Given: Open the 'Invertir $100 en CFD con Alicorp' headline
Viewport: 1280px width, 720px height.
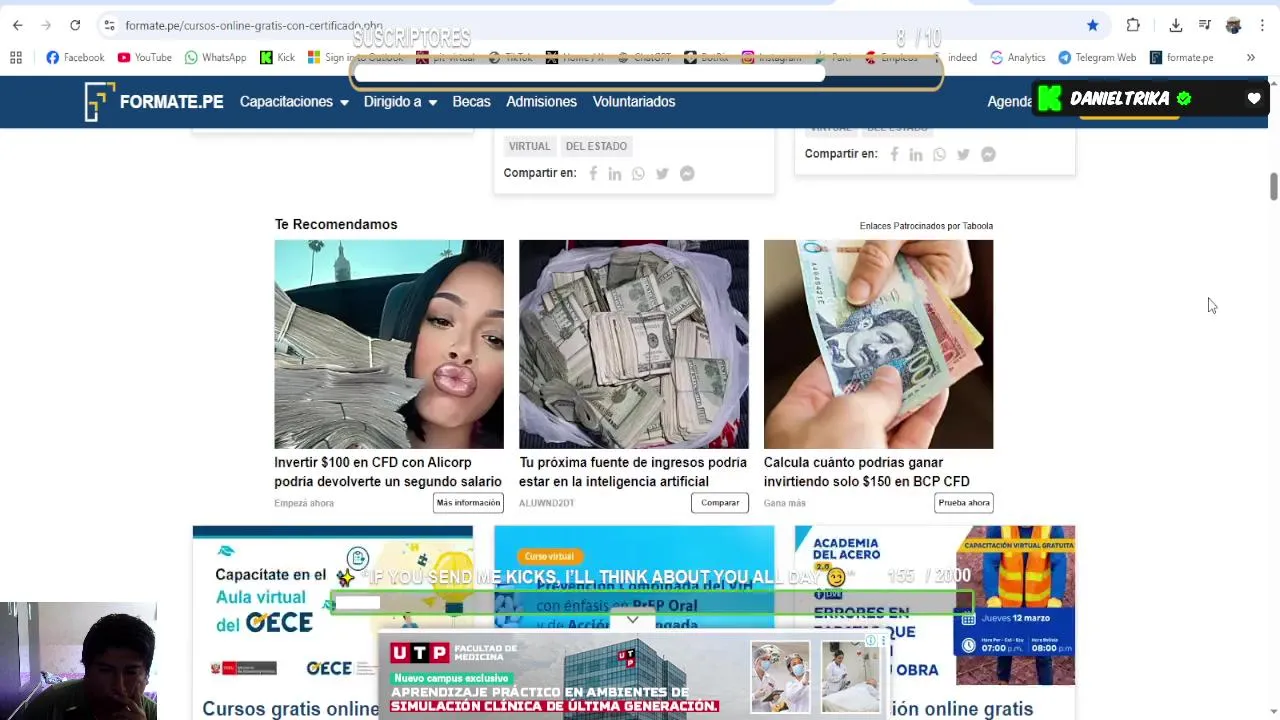Looking at the screenshot, I should (388, 472).
